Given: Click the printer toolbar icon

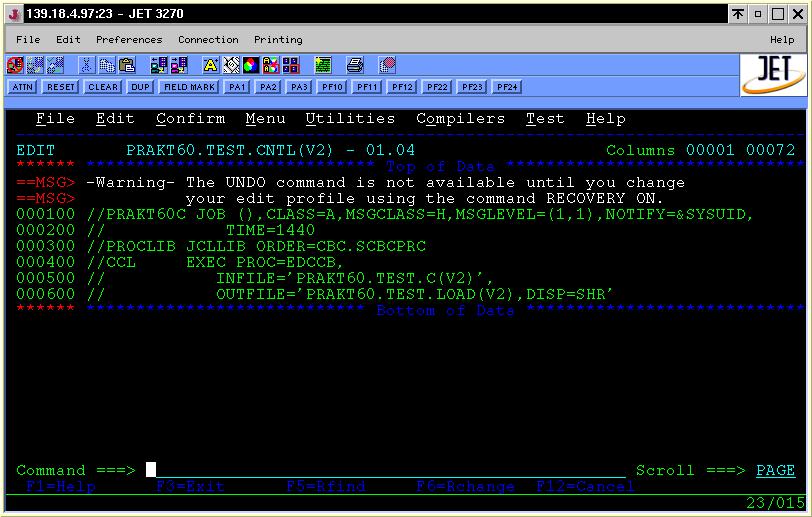Looking at the screenshot, I should tap(355, 66).
